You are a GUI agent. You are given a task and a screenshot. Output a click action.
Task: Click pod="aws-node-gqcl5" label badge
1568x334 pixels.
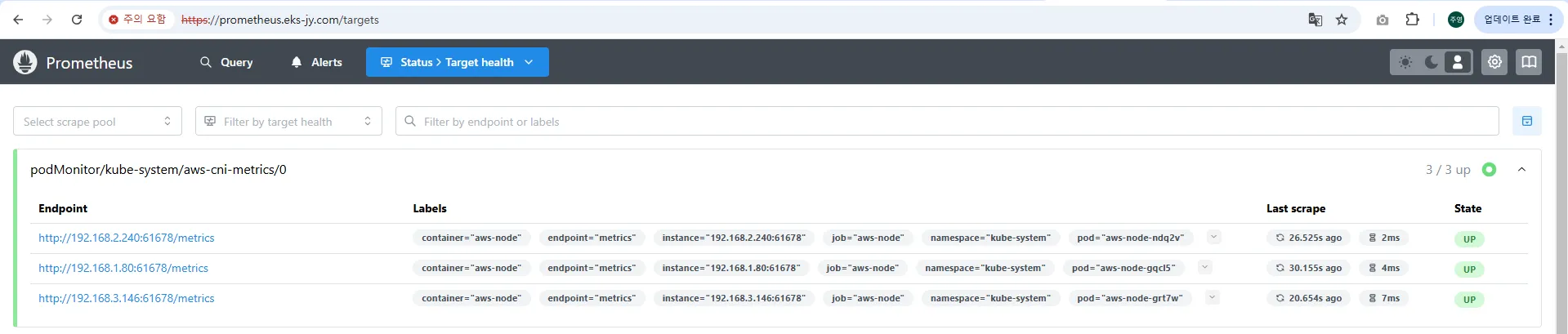1123,268
